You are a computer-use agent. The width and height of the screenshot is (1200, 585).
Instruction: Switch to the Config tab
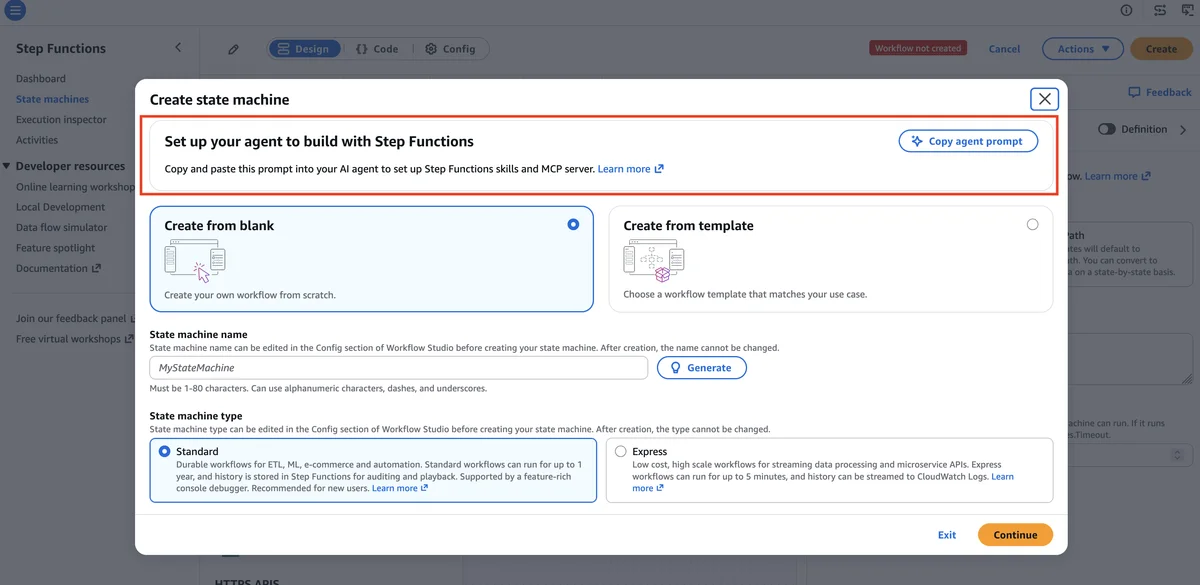[450, 48]
